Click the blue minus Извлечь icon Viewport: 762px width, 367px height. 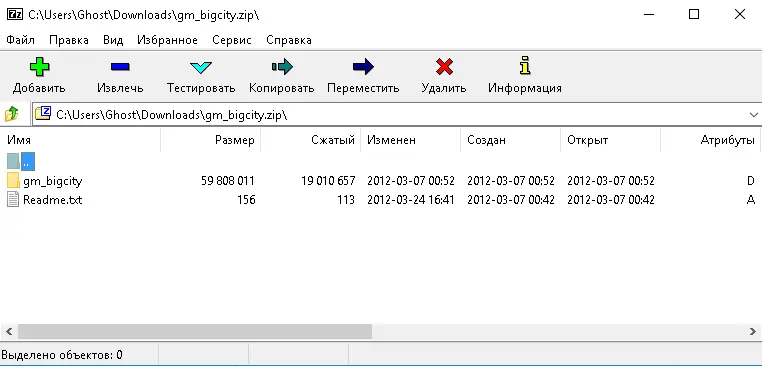click(120, 67)
